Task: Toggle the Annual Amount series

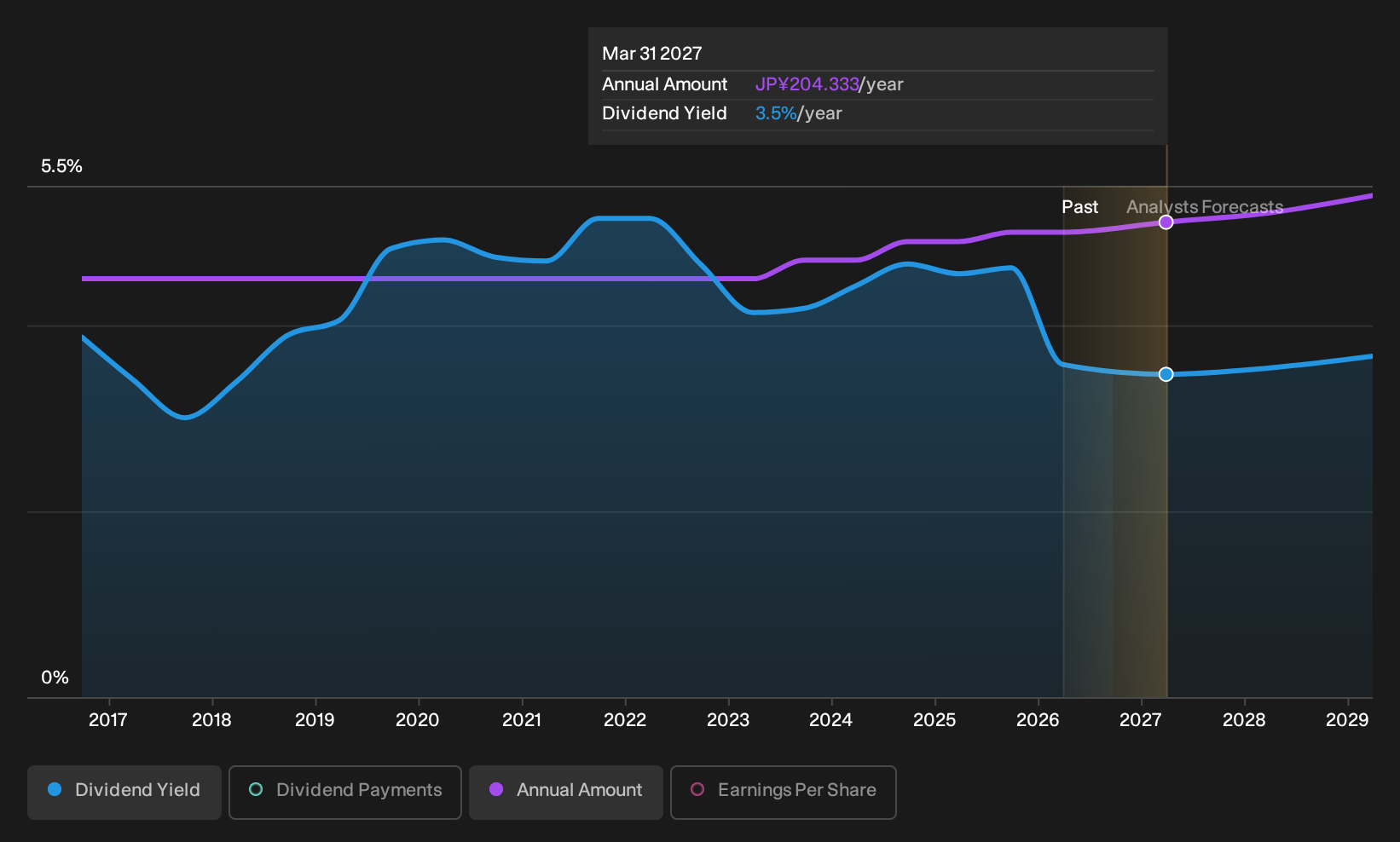Action: coord(566,793)
